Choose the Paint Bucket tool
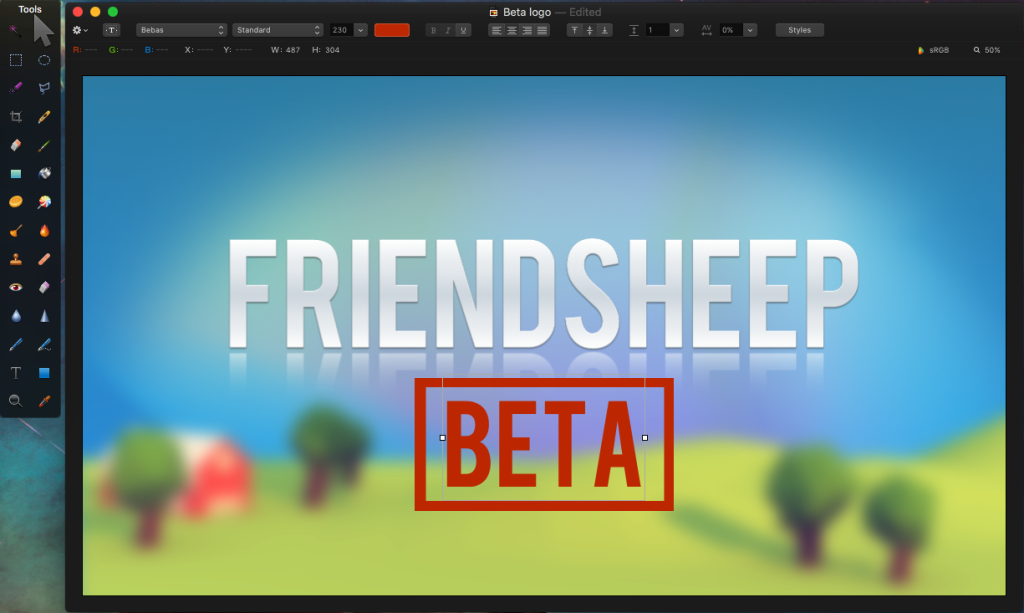The image size is (1024, 613). click(x=44, y=174)
